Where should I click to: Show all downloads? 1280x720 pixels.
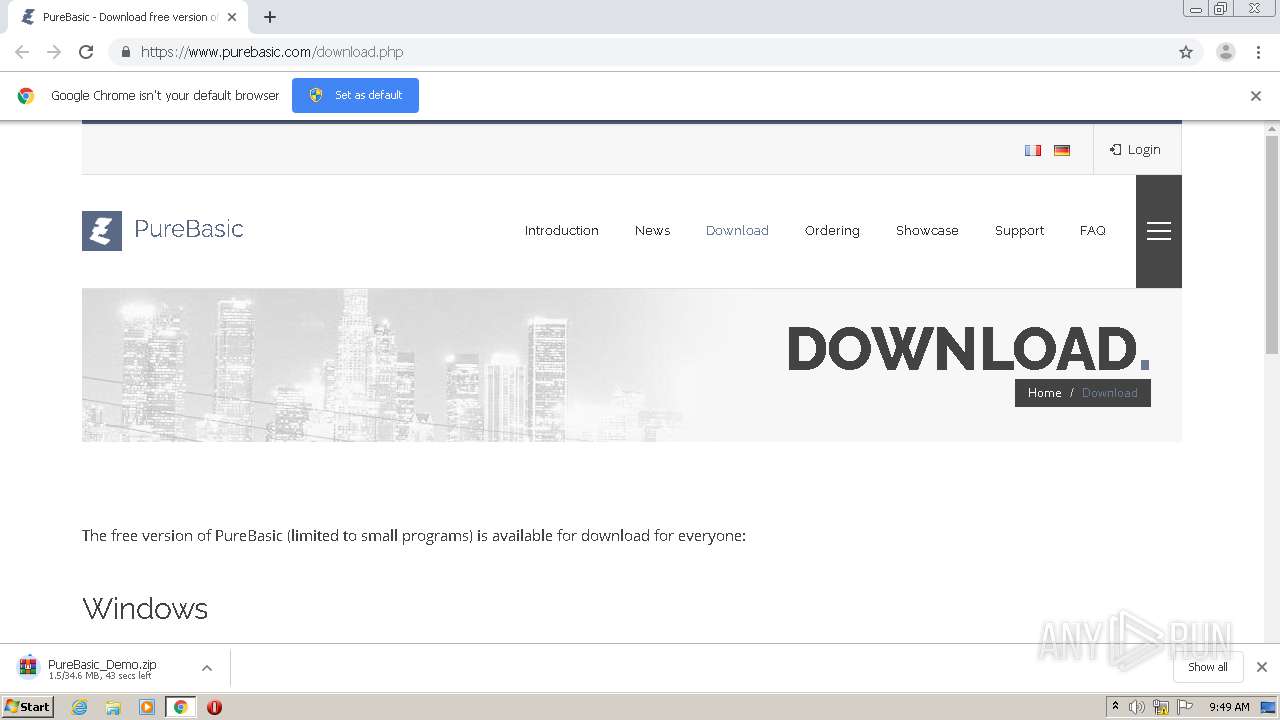pos(1208,667)
